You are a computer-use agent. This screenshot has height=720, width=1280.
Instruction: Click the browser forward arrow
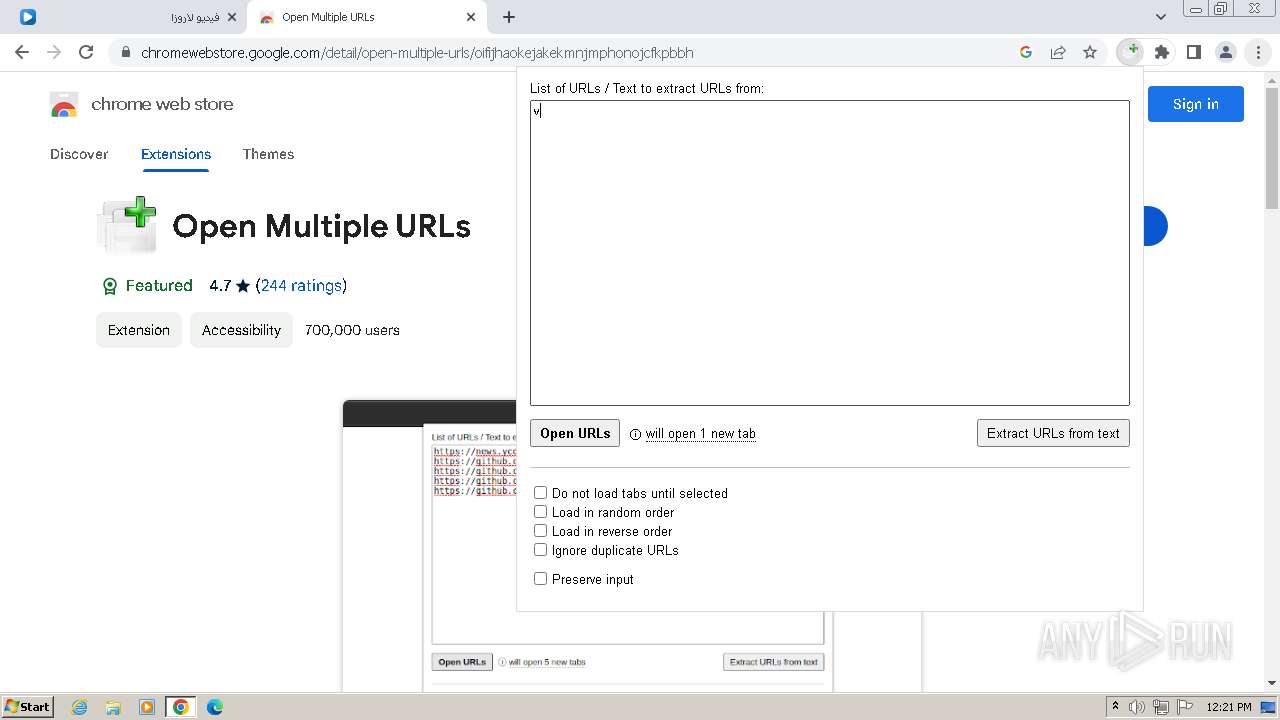tap(54, 52)
